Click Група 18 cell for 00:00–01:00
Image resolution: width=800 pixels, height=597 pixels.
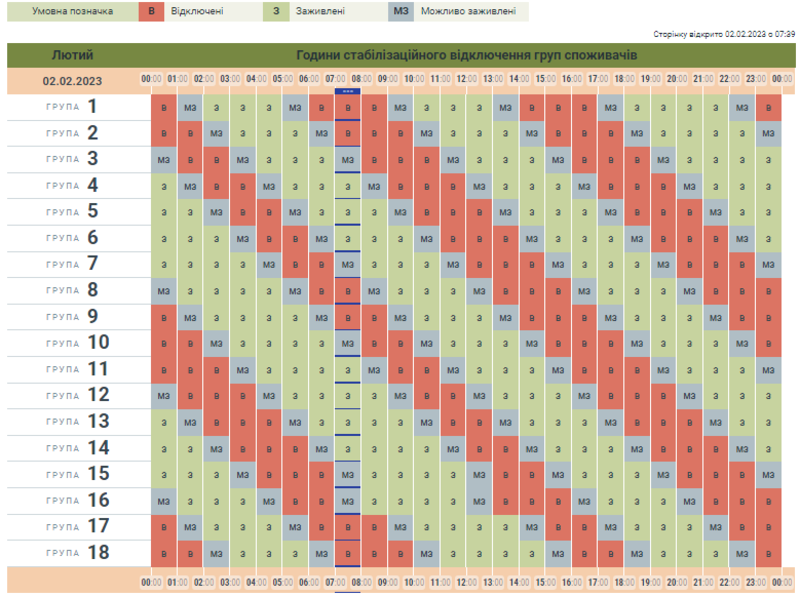[164, 552]
